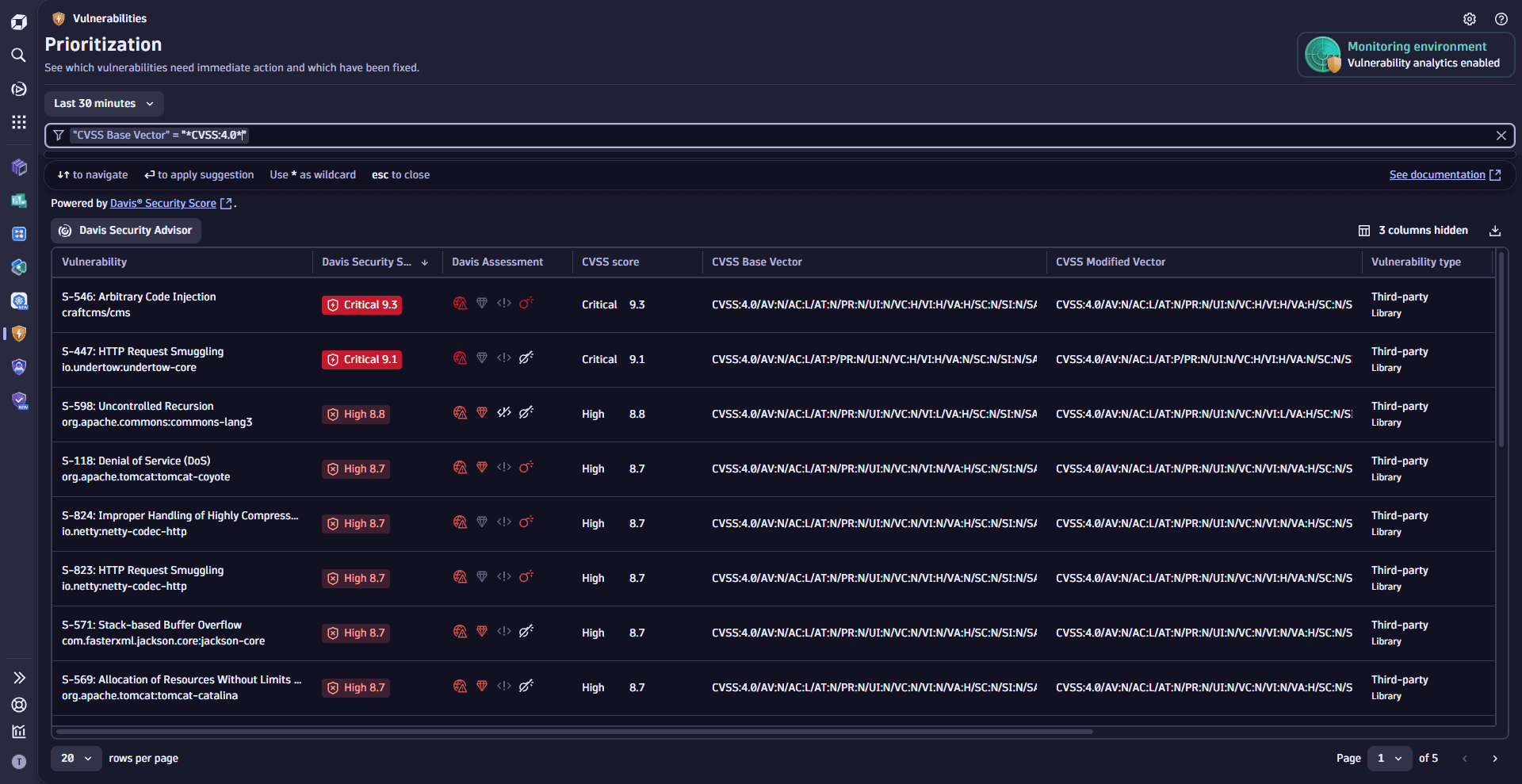
Task: Click the CVSS Base Vector filter input field
Action: pyautogui.click(x=793, y=136)
